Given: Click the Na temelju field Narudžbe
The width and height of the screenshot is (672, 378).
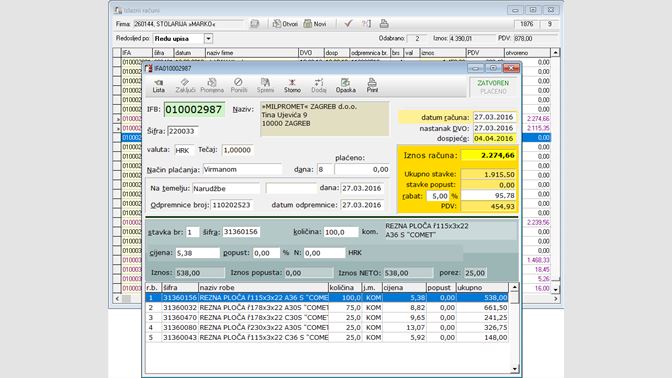Looking at the screenshot, I should click(226, 188).
